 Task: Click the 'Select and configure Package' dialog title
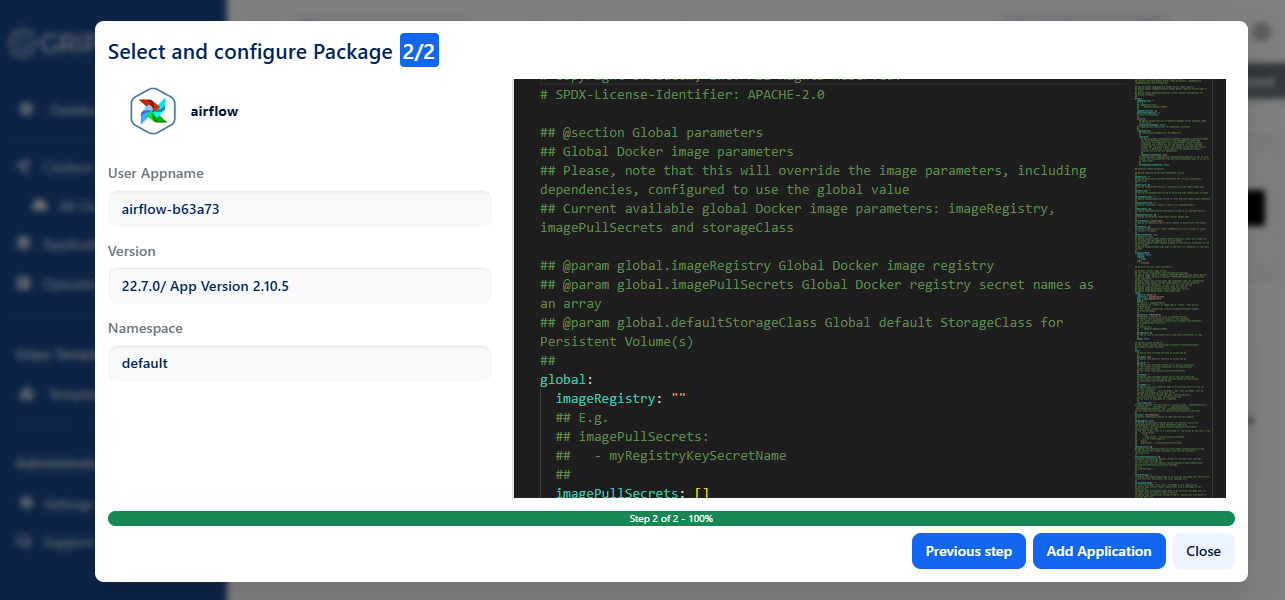(250, 52)
